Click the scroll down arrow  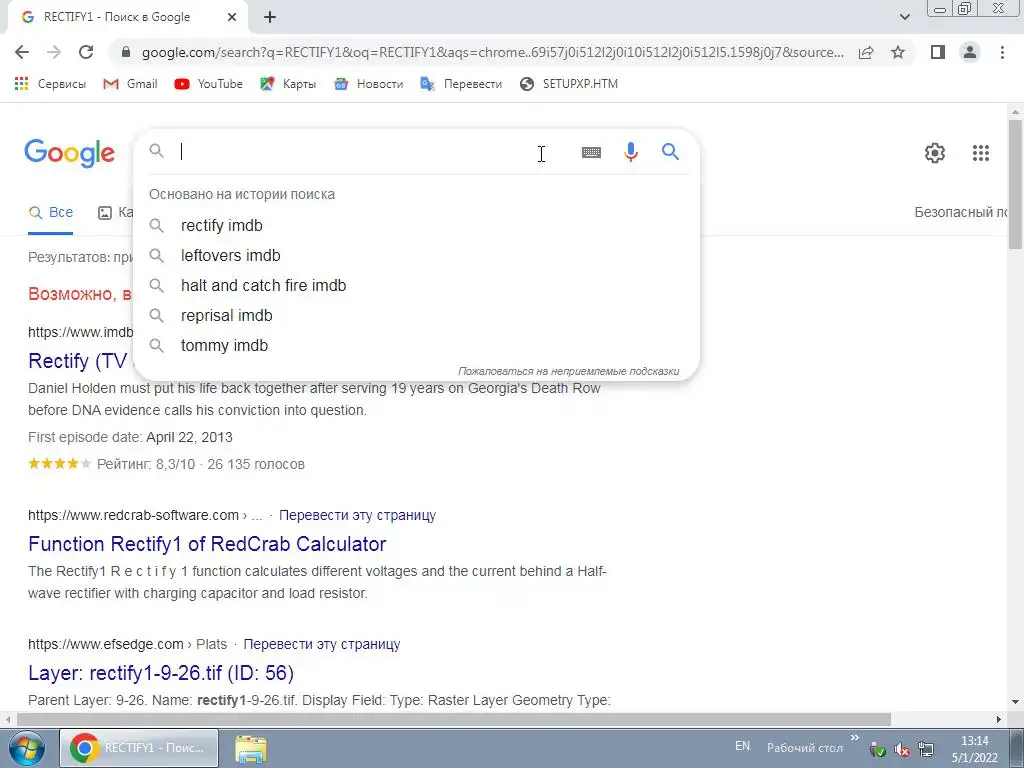(x=1015, y=702)
